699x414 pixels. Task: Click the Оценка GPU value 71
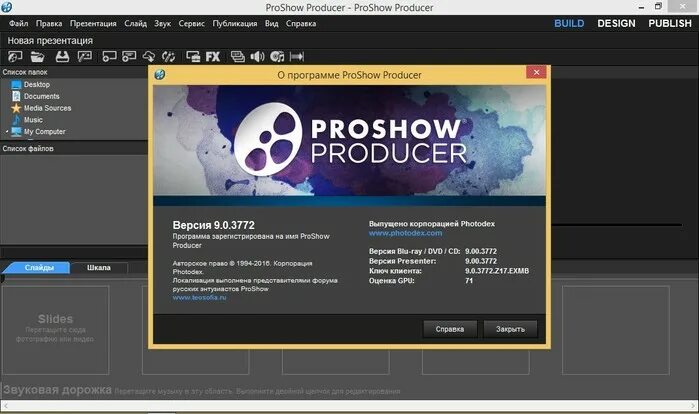pyautogui.click(x=469, y=281)
